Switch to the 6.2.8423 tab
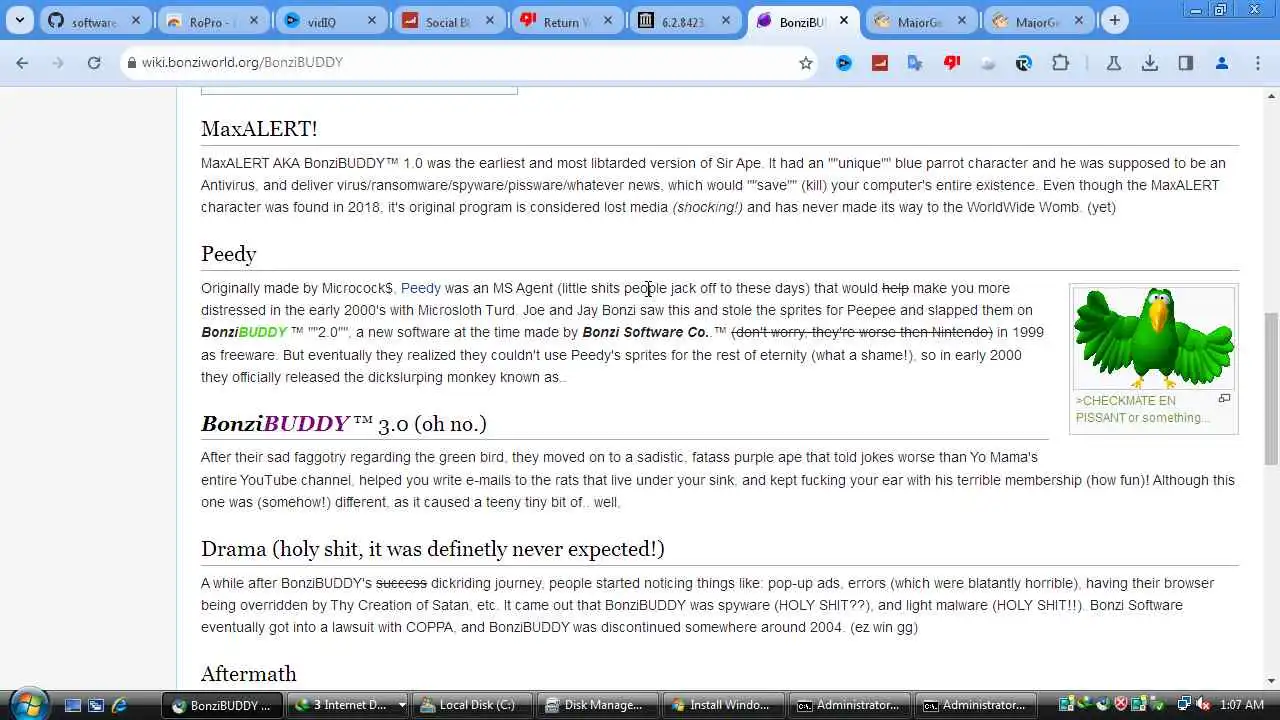Screen dimensions: 1280x720 [685, 20]
